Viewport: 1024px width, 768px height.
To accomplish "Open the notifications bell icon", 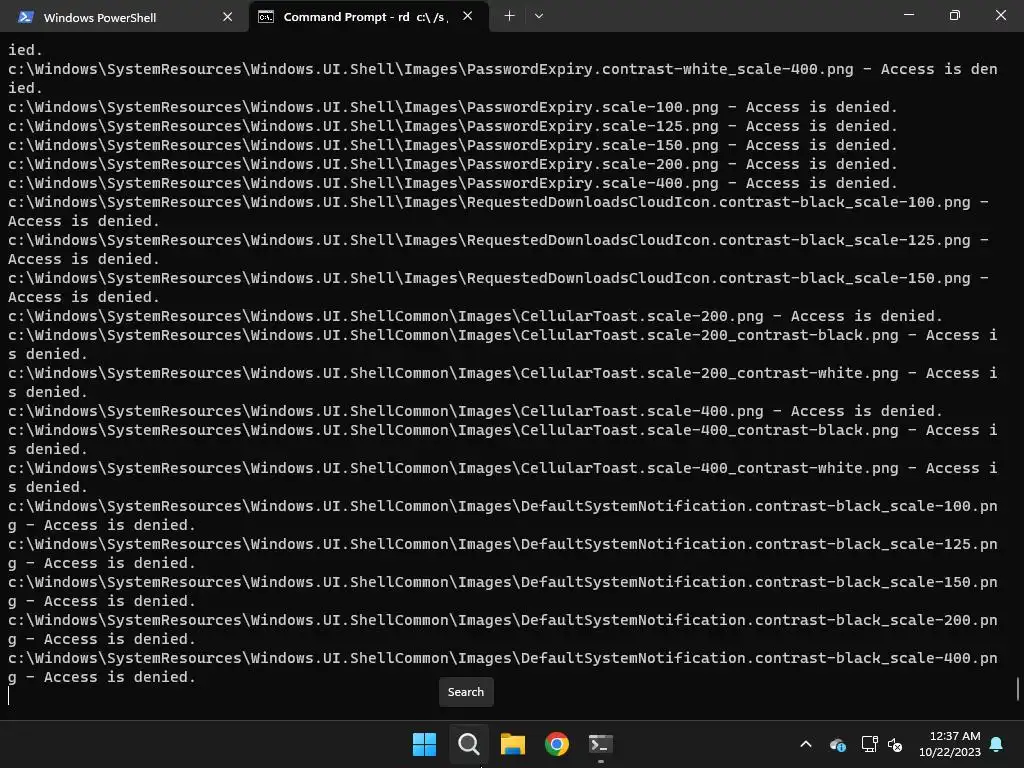I will 997,744.
